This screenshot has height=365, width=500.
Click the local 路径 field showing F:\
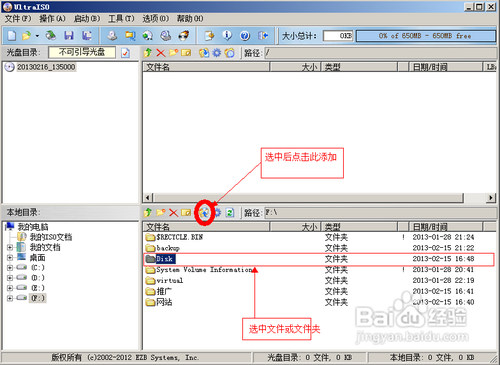380,212
